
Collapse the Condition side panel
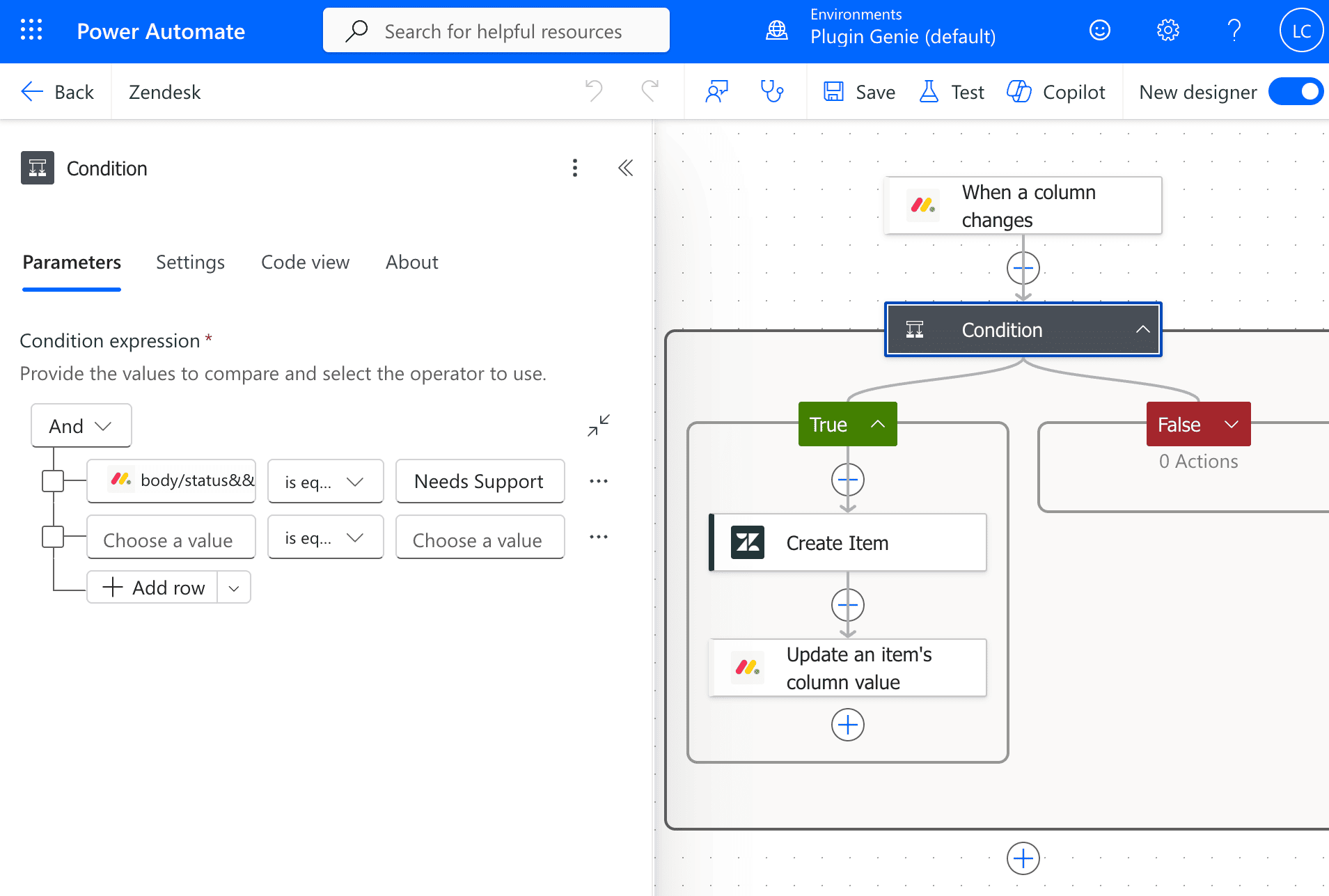click(626, 168)
